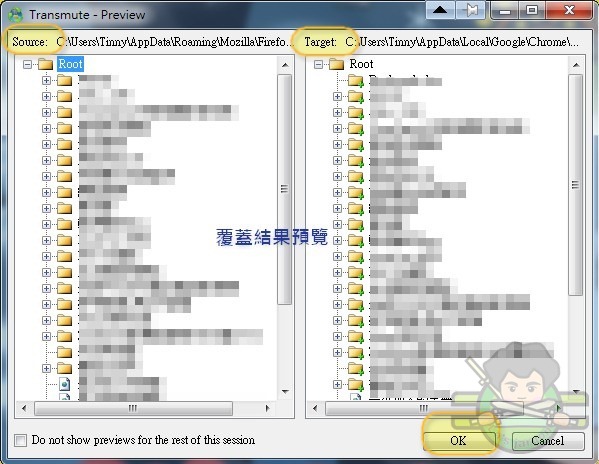Collapse the Source Root node
This screenshot has width=599, height=464.
coord(27,65)
